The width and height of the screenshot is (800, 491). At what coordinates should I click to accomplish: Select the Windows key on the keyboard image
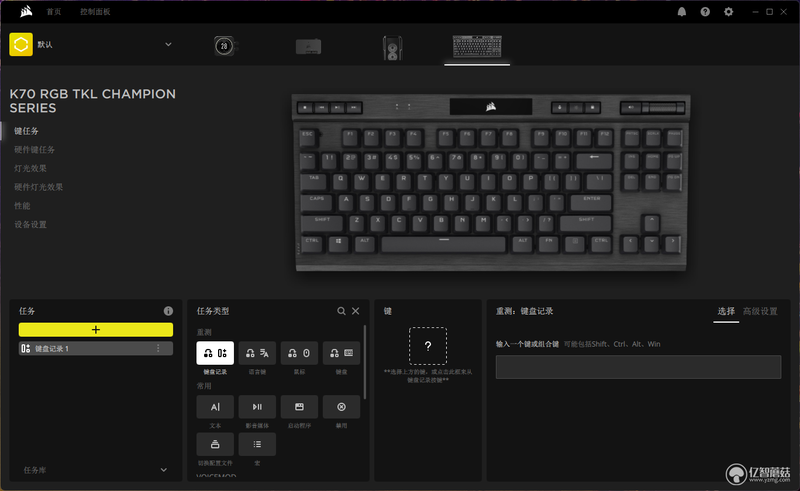coord(338,243)
